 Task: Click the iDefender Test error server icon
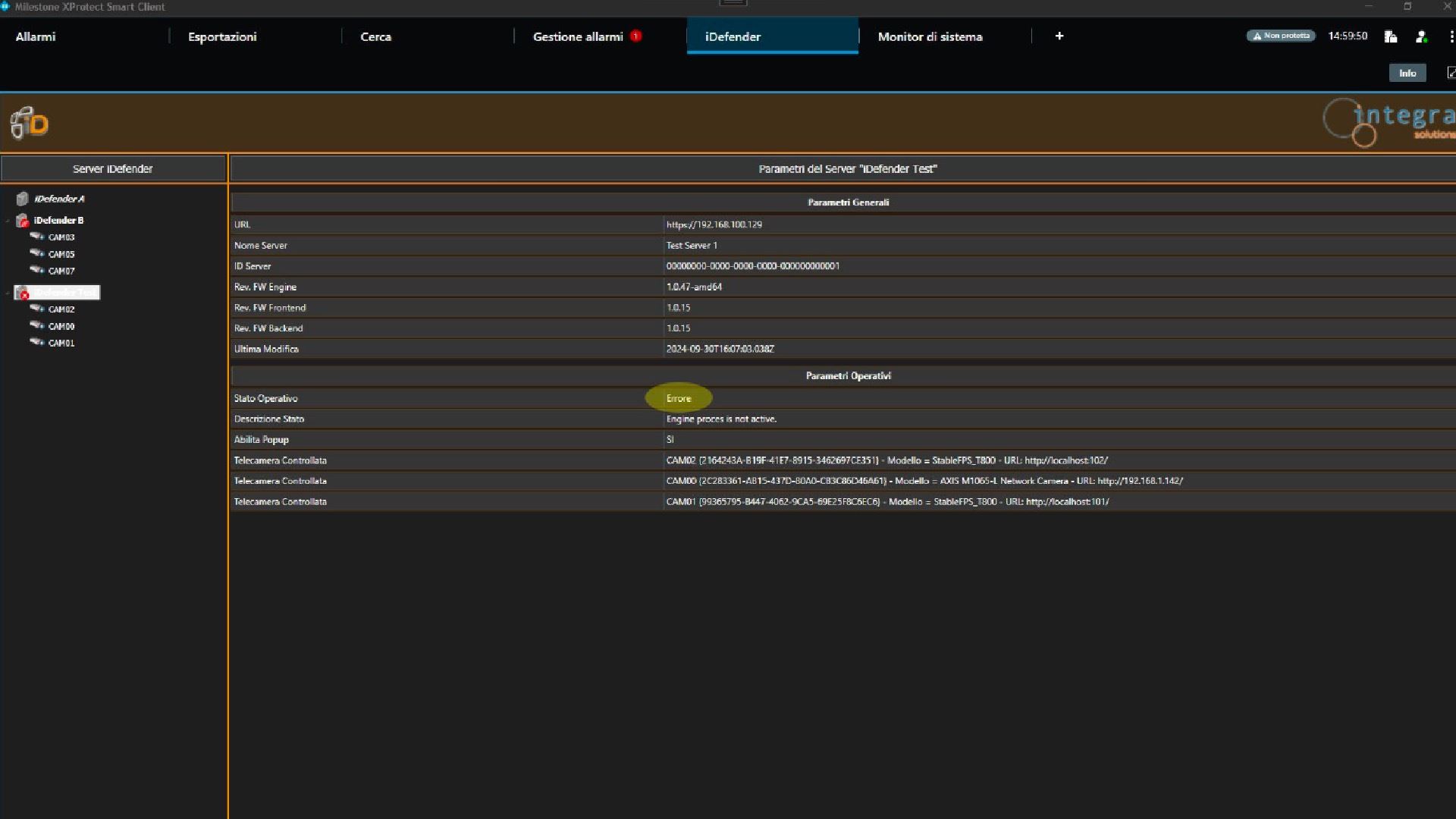click(x=22, y=293)
